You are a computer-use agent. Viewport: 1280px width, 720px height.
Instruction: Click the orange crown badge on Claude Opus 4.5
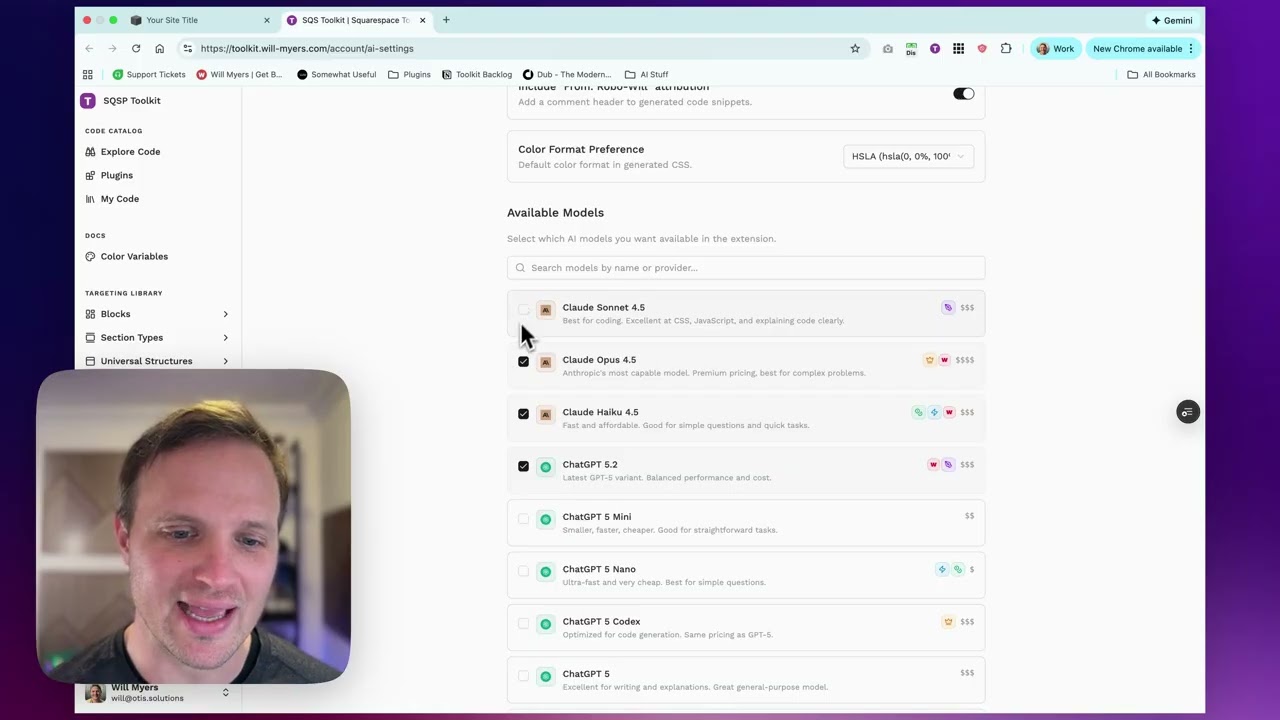tap(929, 360)
